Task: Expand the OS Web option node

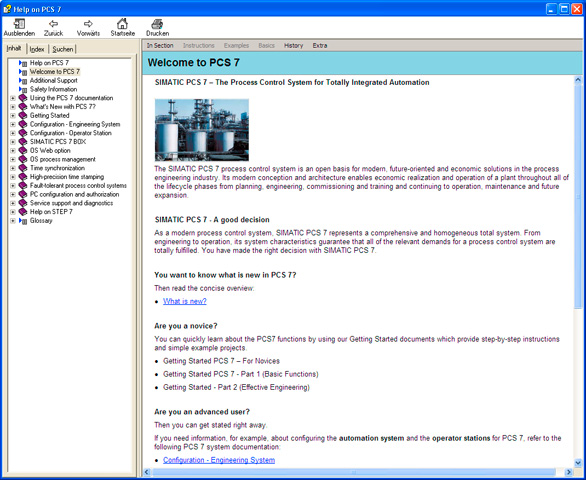Action: [x=13, y=151]
